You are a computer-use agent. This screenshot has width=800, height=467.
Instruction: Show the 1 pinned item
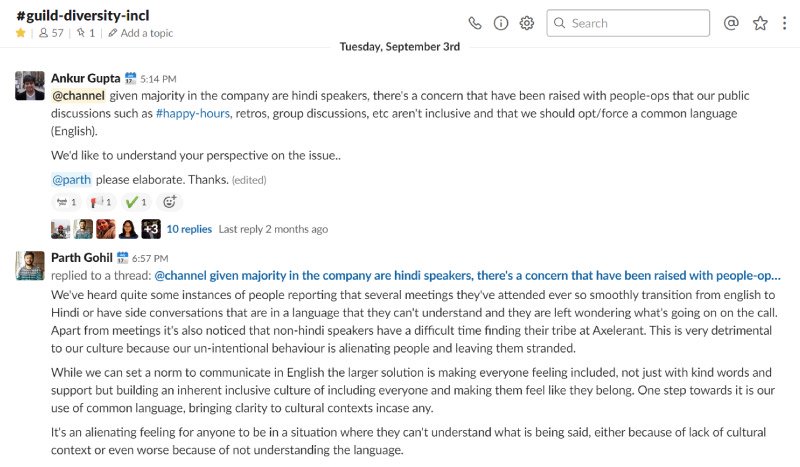click(x=86, y=33)
